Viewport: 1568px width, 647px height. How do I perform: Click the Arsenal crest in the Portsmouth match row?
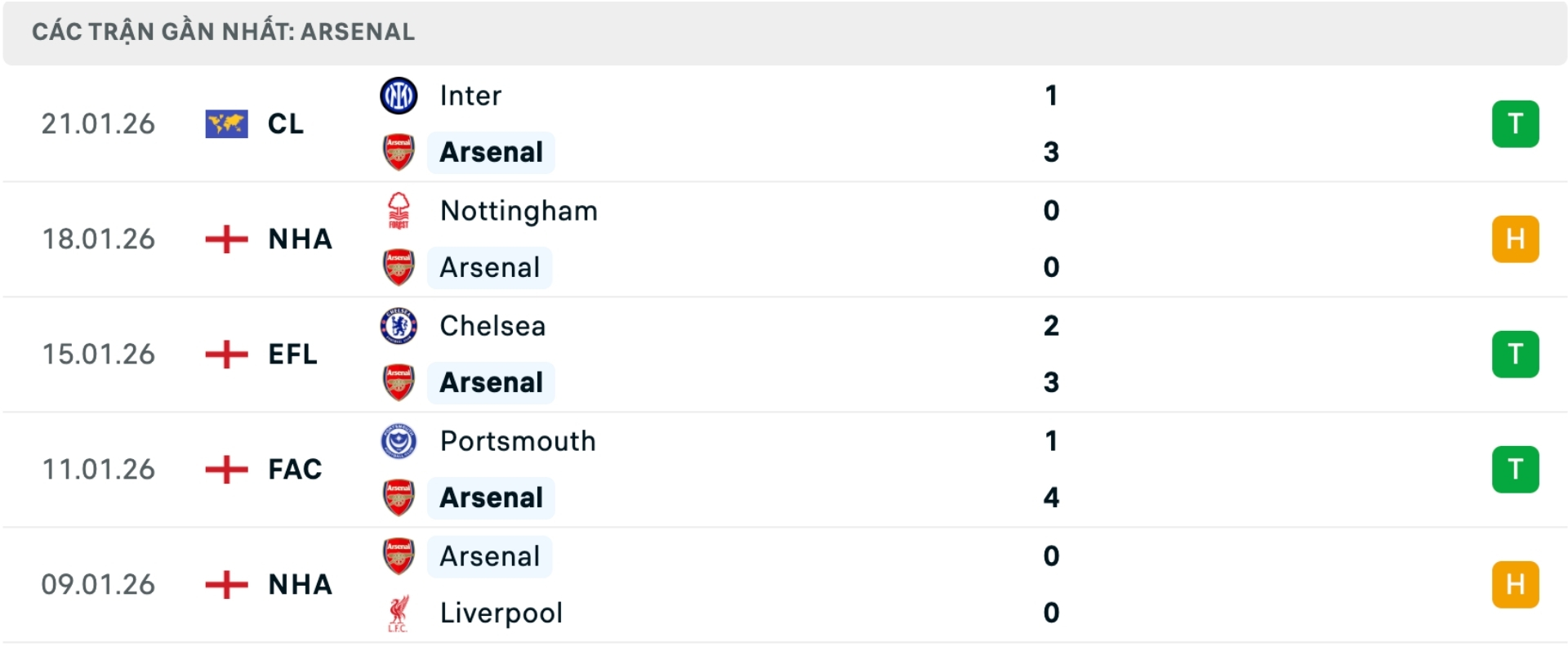[399, 498]
